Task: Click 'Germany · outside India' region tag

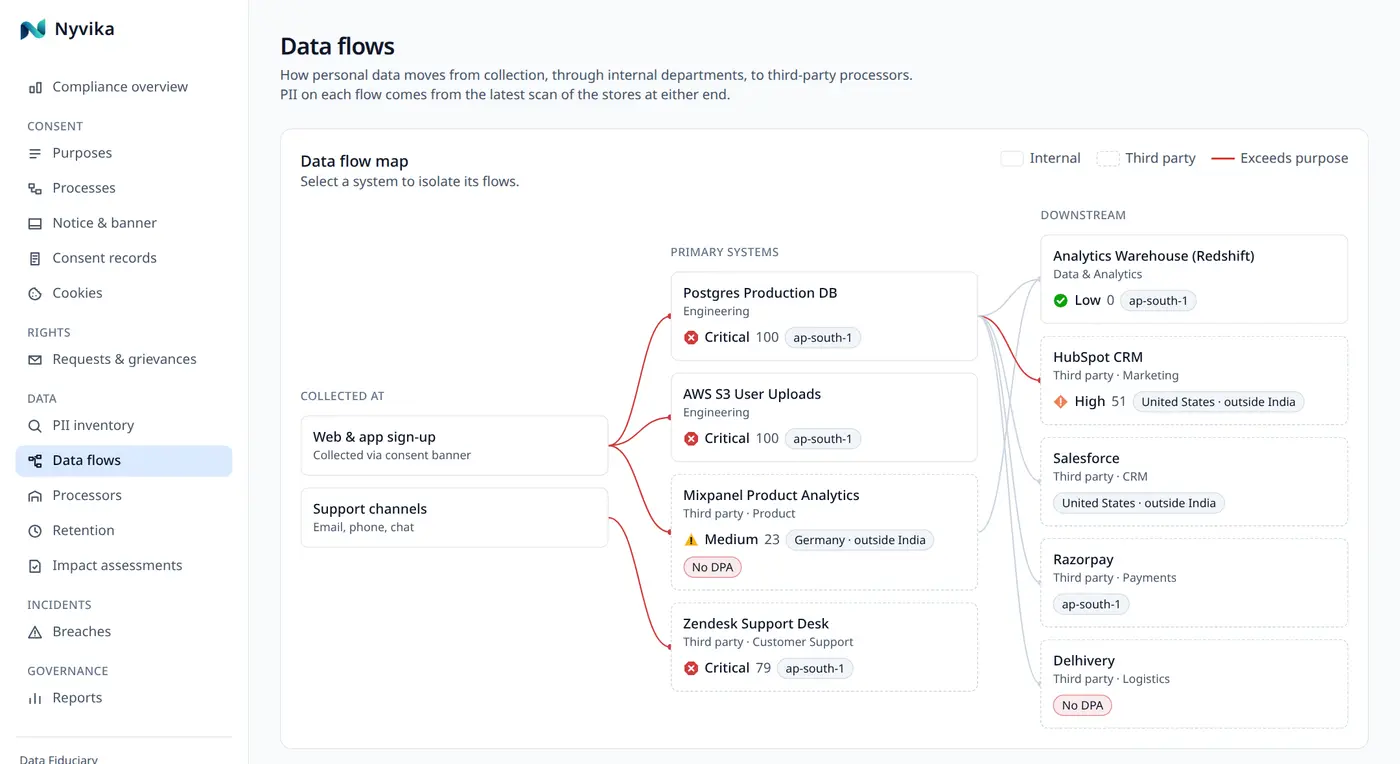Action: [860, 540]
